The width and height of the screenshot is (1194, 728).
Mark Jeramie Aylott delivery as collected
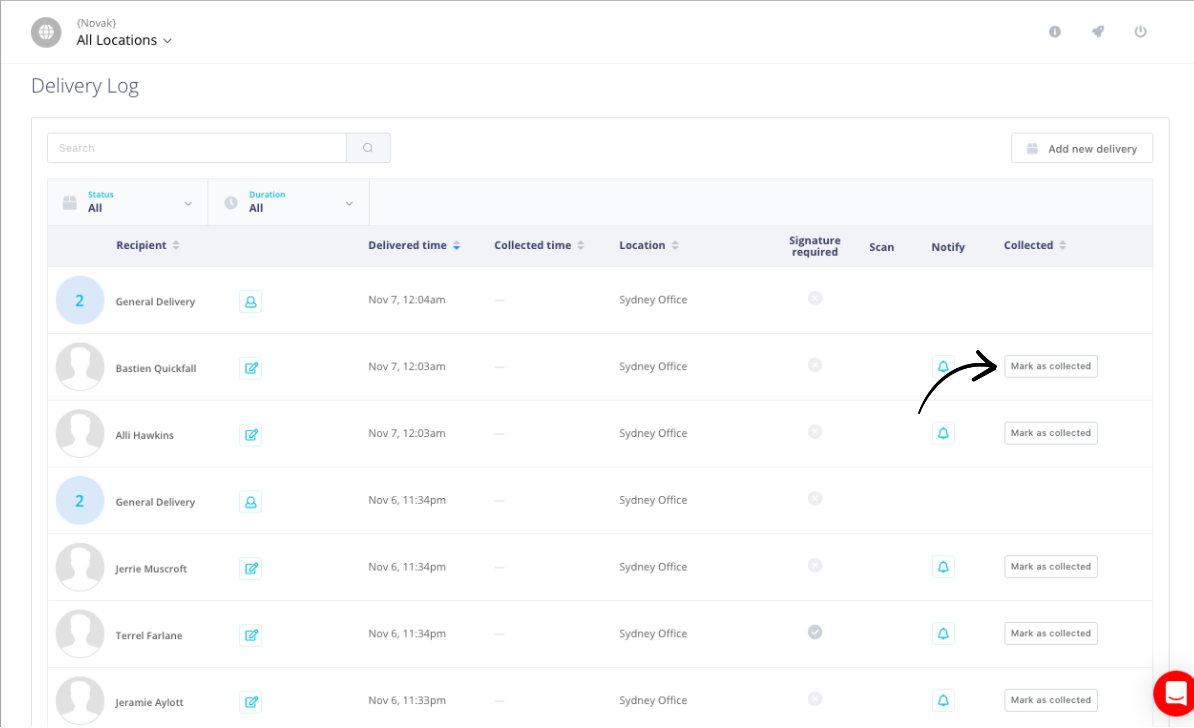[x=1051, y=700]
